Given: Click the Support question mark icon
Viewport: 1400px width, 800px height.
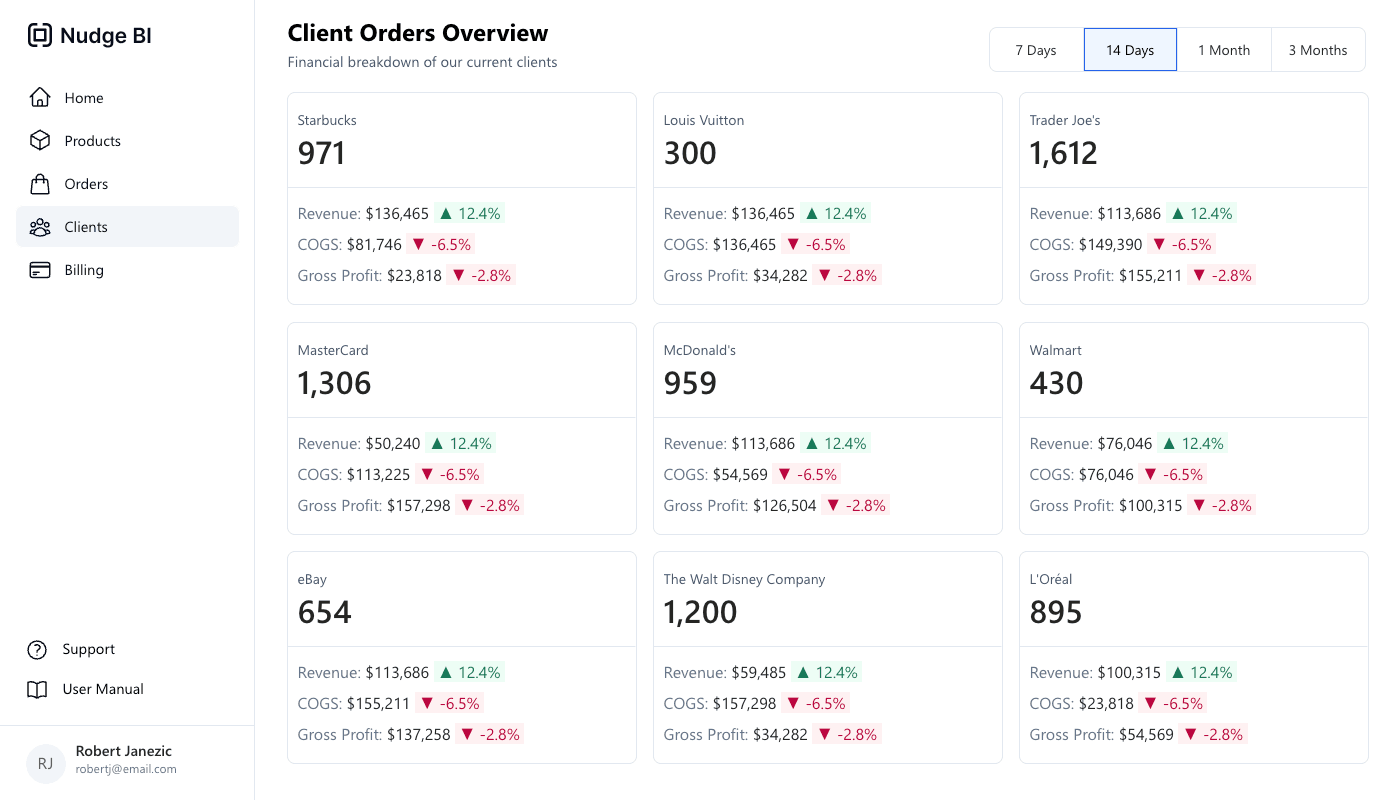Looking at the screenshot, I should pos(37,650).
